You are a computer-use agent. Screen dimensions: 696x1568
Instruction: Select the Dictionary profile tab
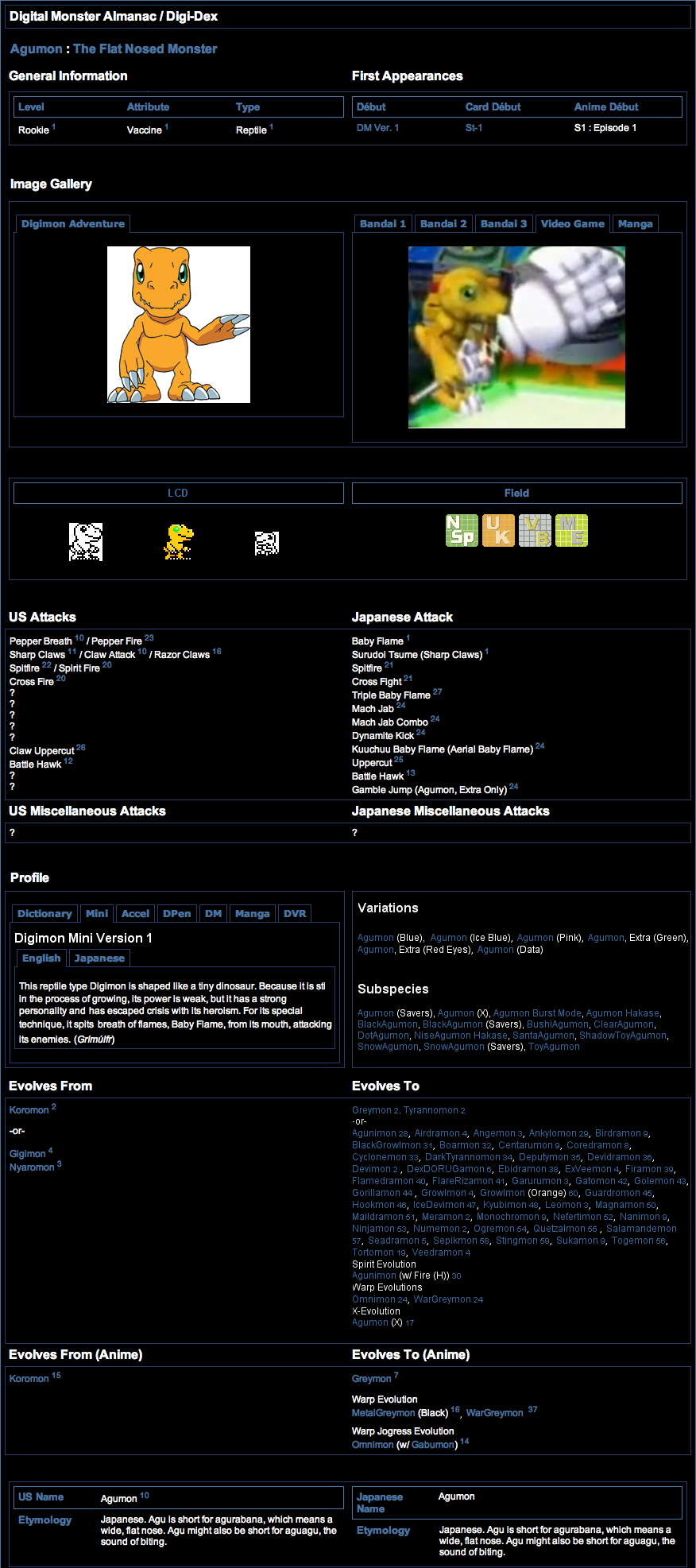(x=44, y=914)
